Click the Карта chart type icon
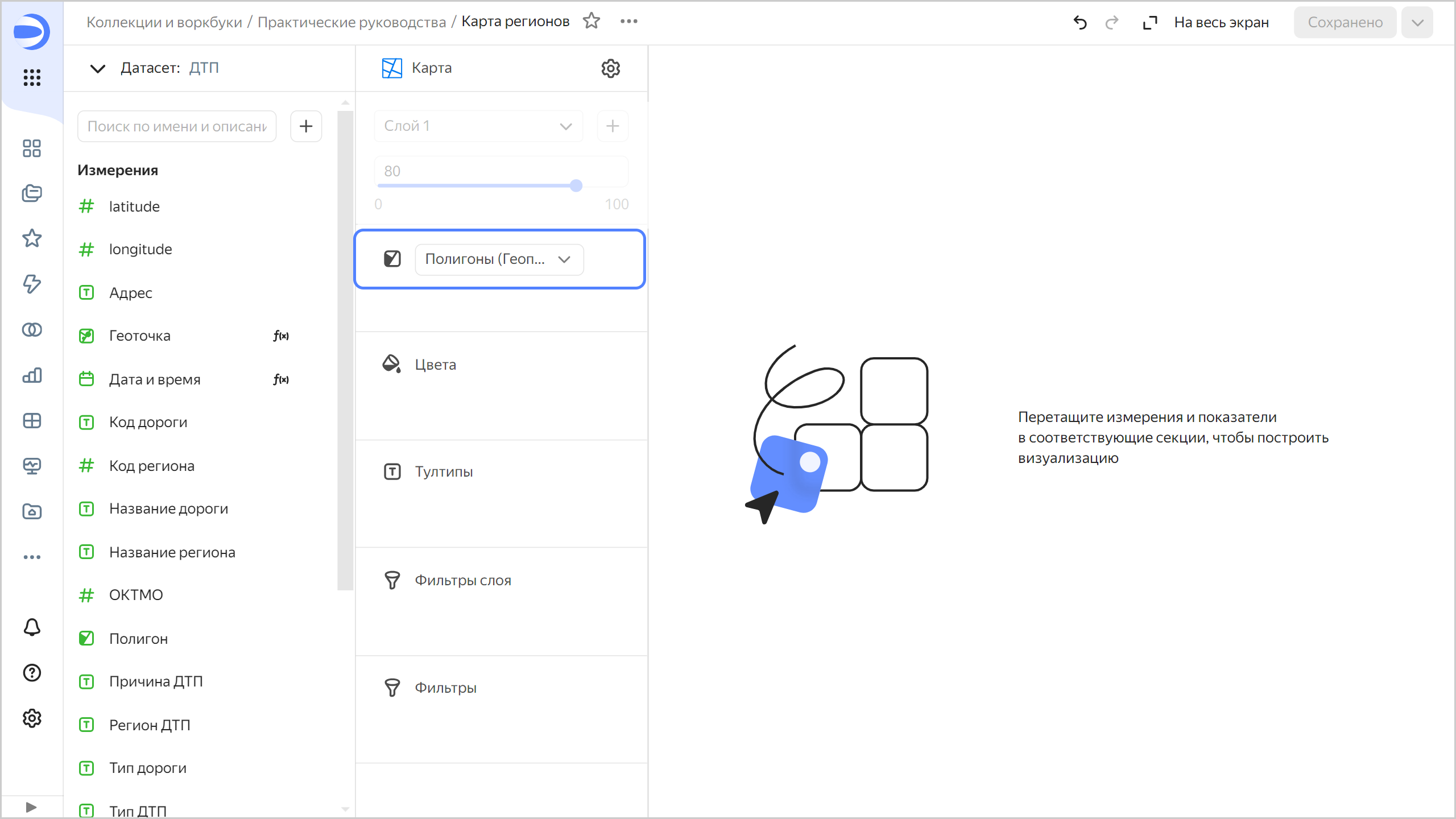Viewport: 1456px width, 819px height. [x=392, y=68]
